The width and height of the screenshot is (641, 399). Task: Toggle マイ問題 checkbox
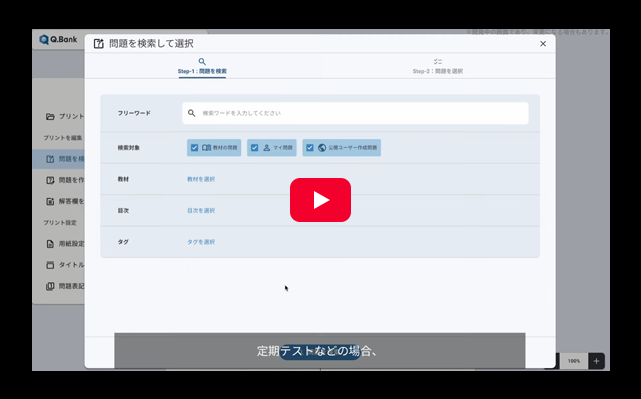coord(254,148)
